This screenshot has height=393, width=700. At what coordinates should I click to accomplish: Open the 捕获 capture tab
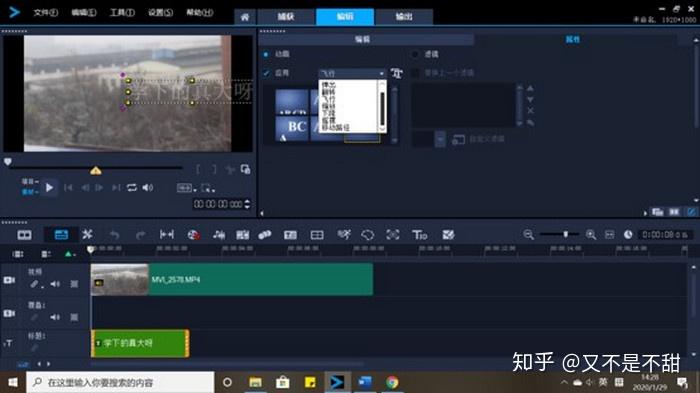click(x=286, y=17)
